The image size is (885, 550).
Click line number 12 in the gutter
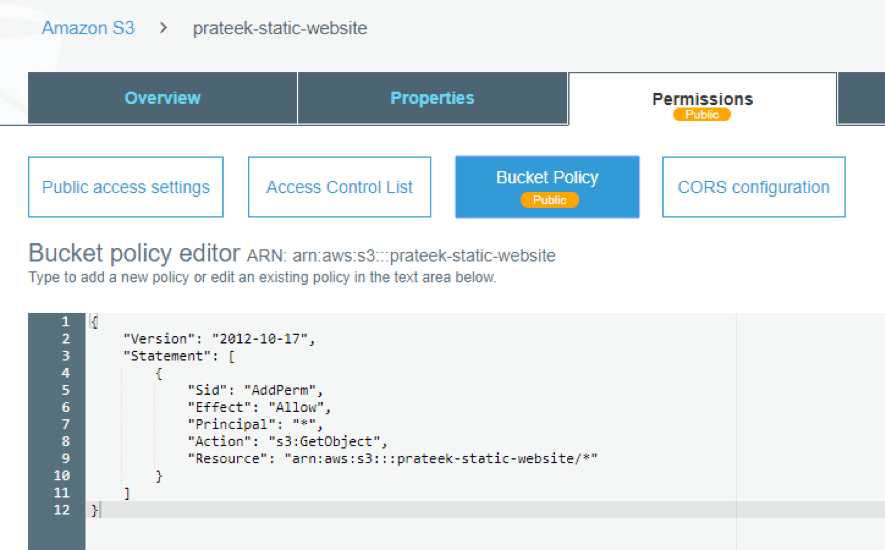point(62,510)
